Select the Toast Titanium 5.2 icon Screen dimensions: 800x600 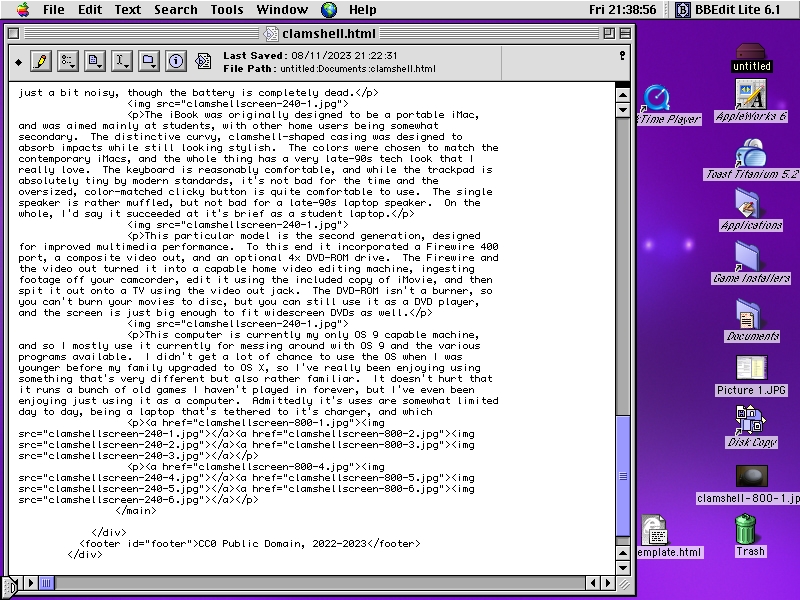(750, 154)
